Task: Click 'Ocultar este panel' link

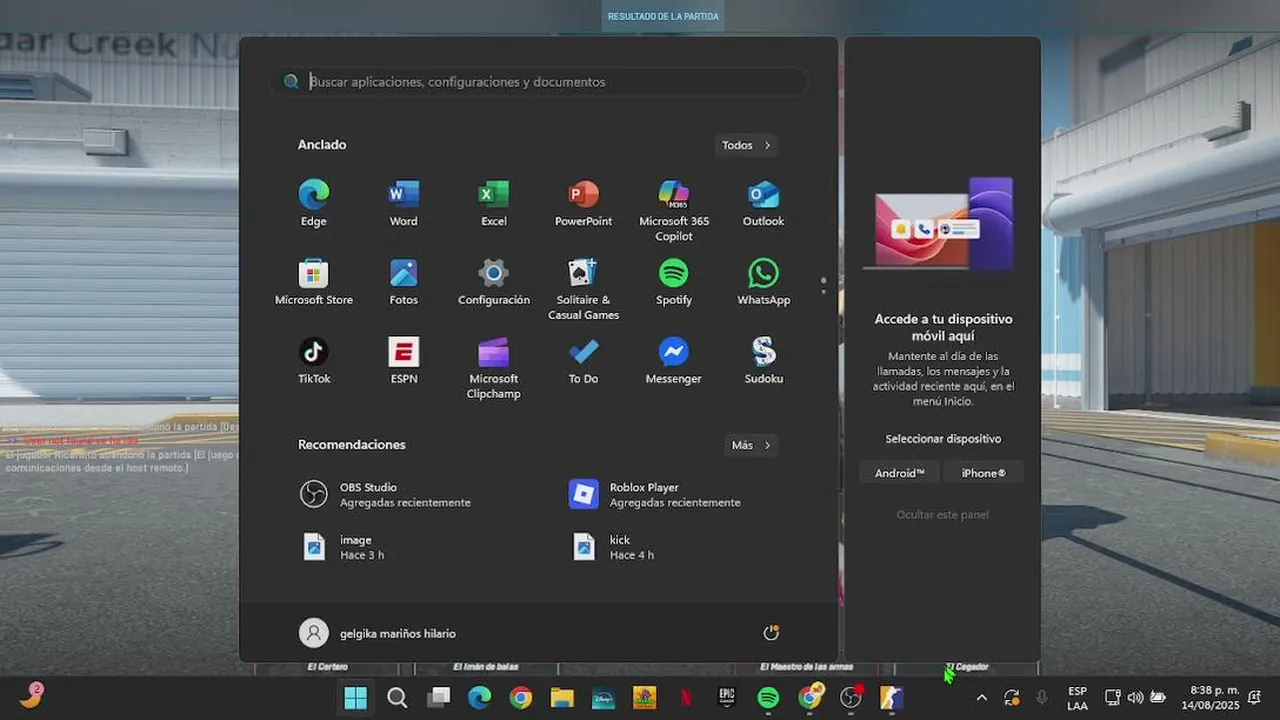Action: (942, 514)
